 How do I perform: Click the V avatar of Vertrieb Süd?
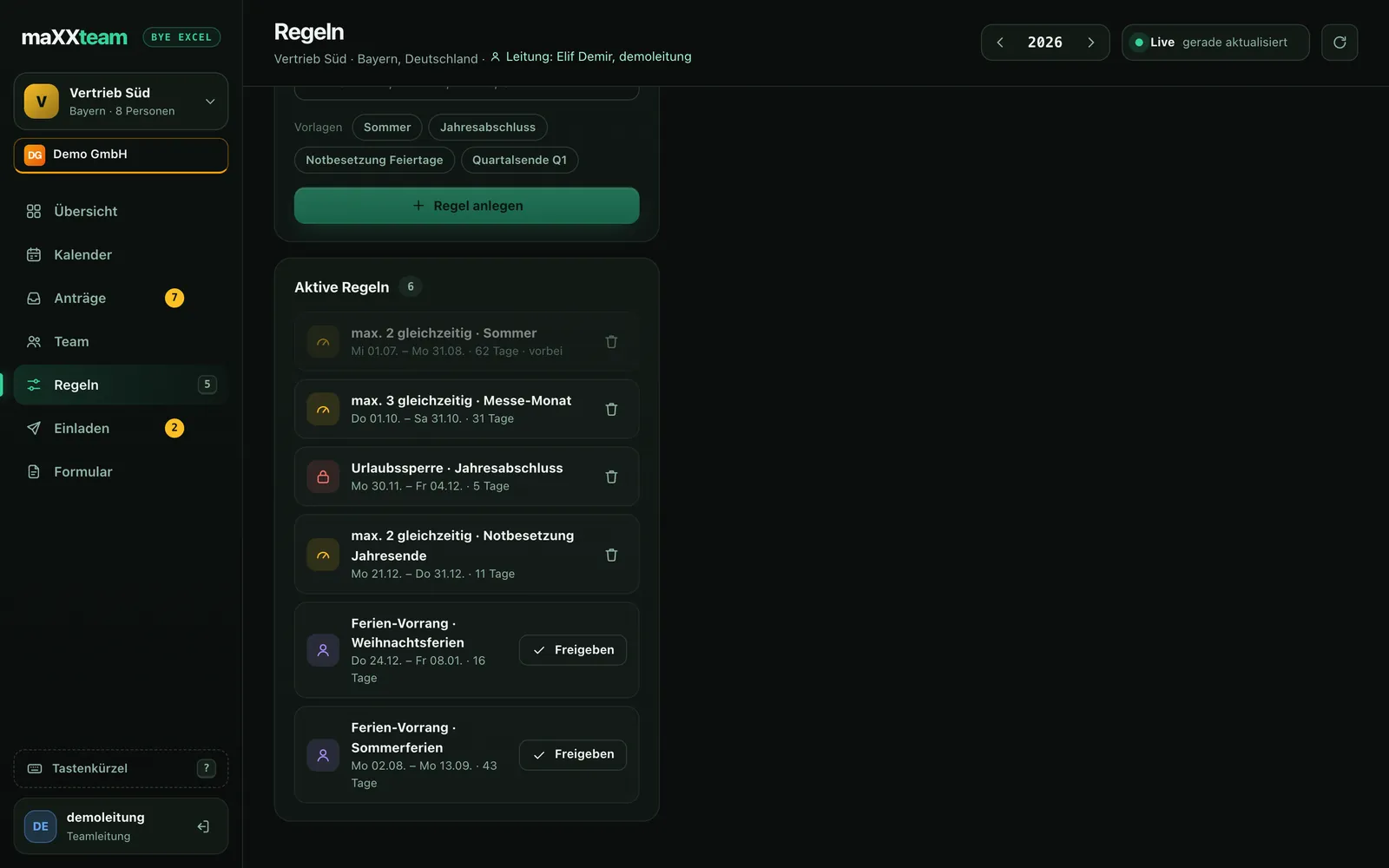point(42,102)
